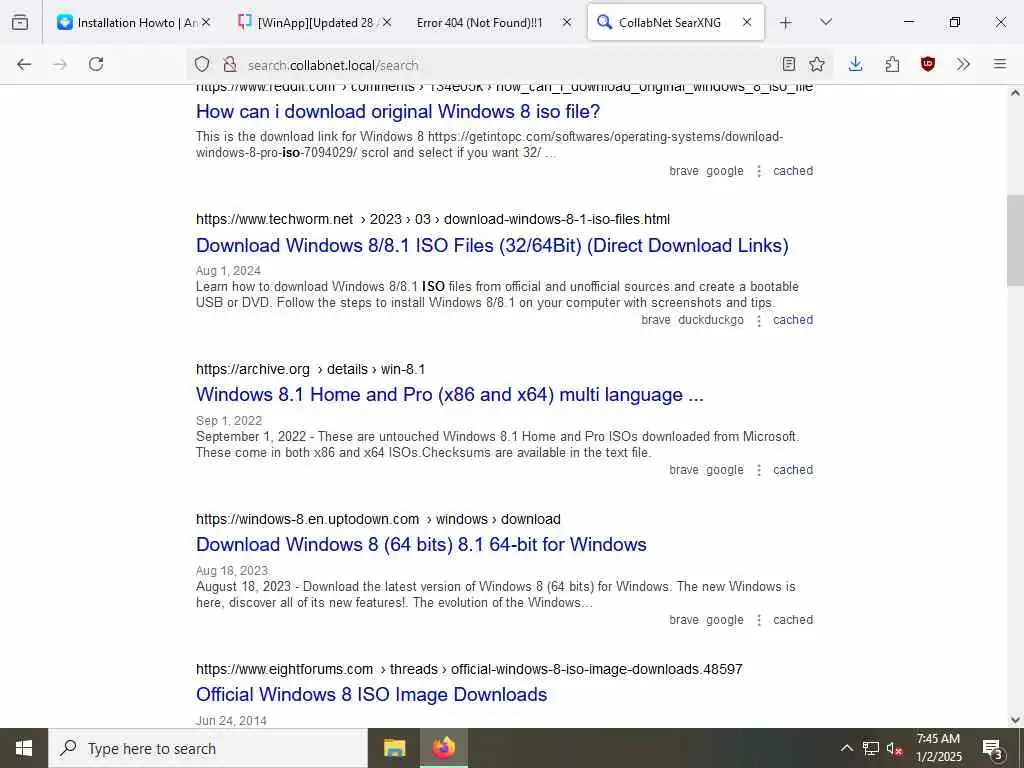Open cached link for uptodown result
The height and width of the screenshot is (768, 1024).
click(x=793, y=620)
